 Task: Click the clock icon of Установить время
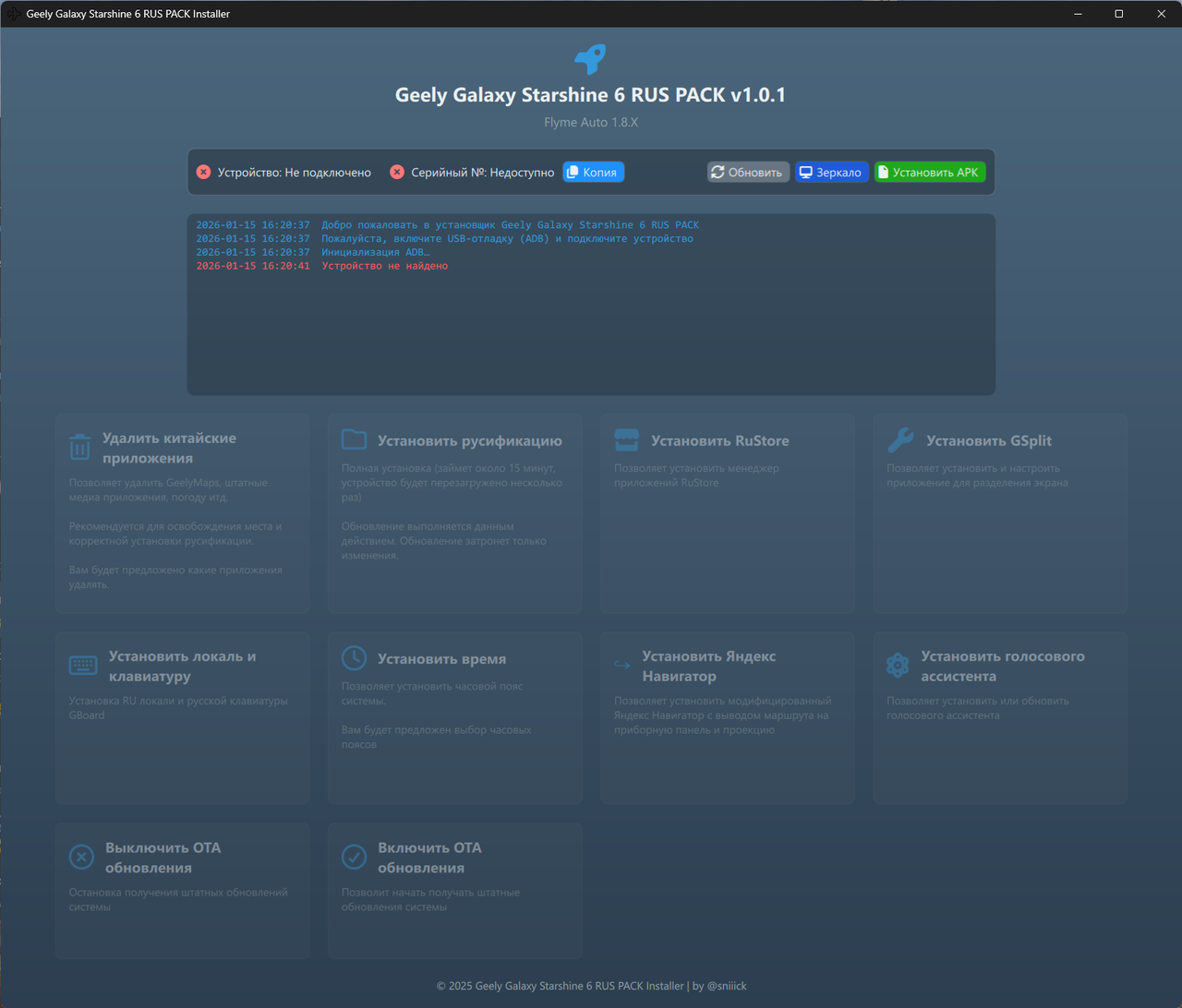click(354, 658)
